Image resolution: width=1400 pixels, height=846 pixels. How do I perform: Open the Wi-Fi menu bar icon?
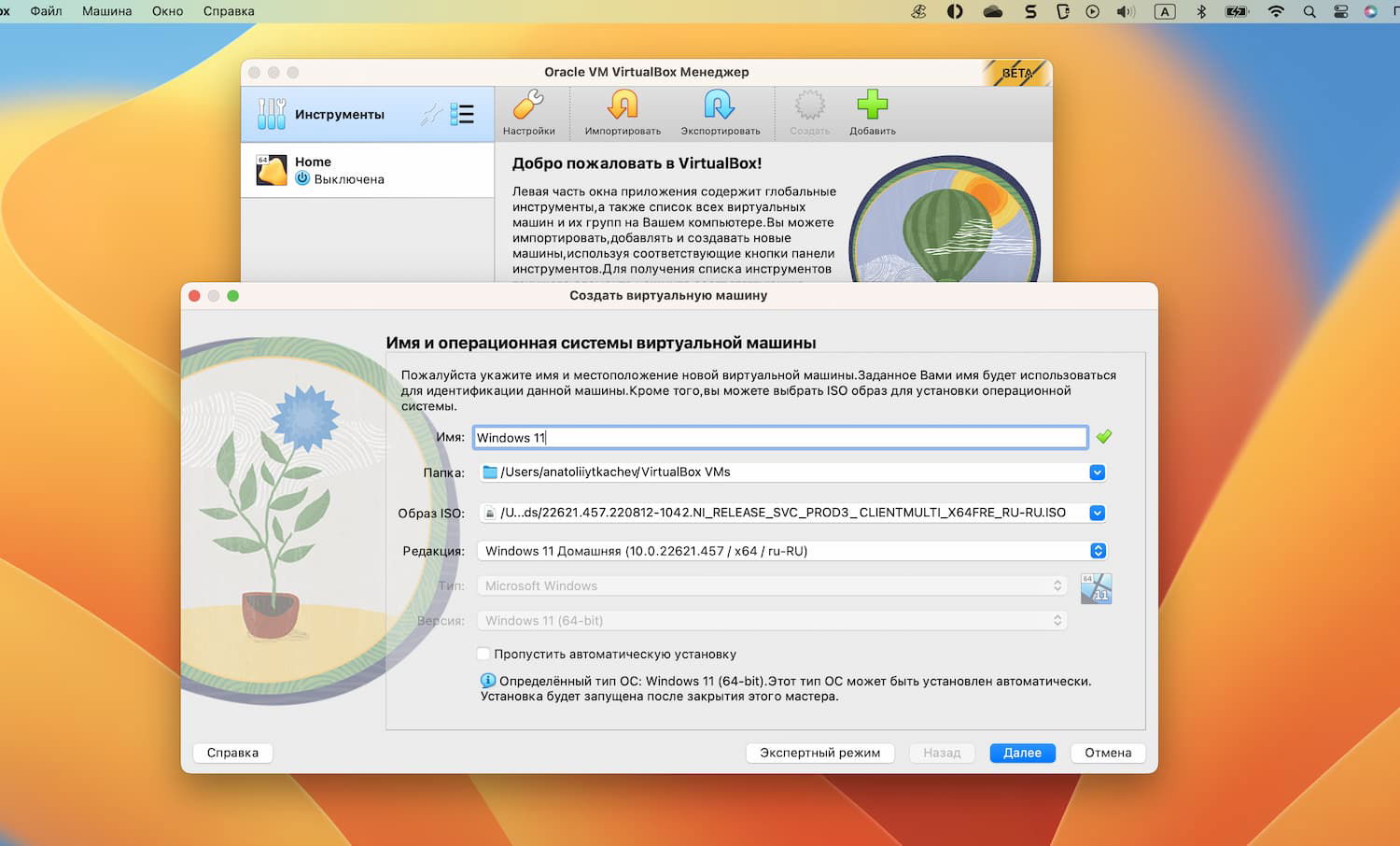(x=1276, y=11)
